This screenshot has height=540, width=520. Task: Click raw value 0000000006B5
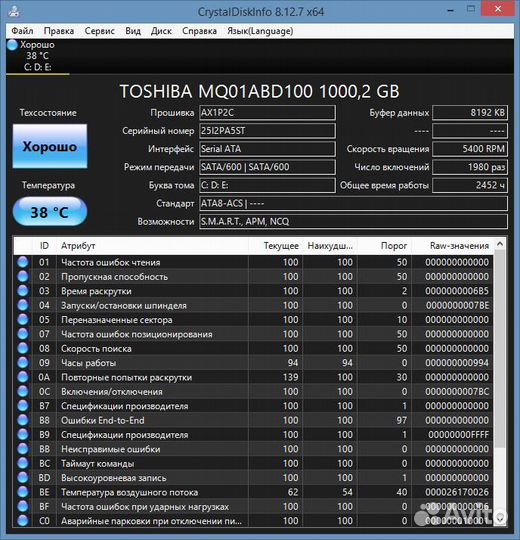click(x=457, y=291)
